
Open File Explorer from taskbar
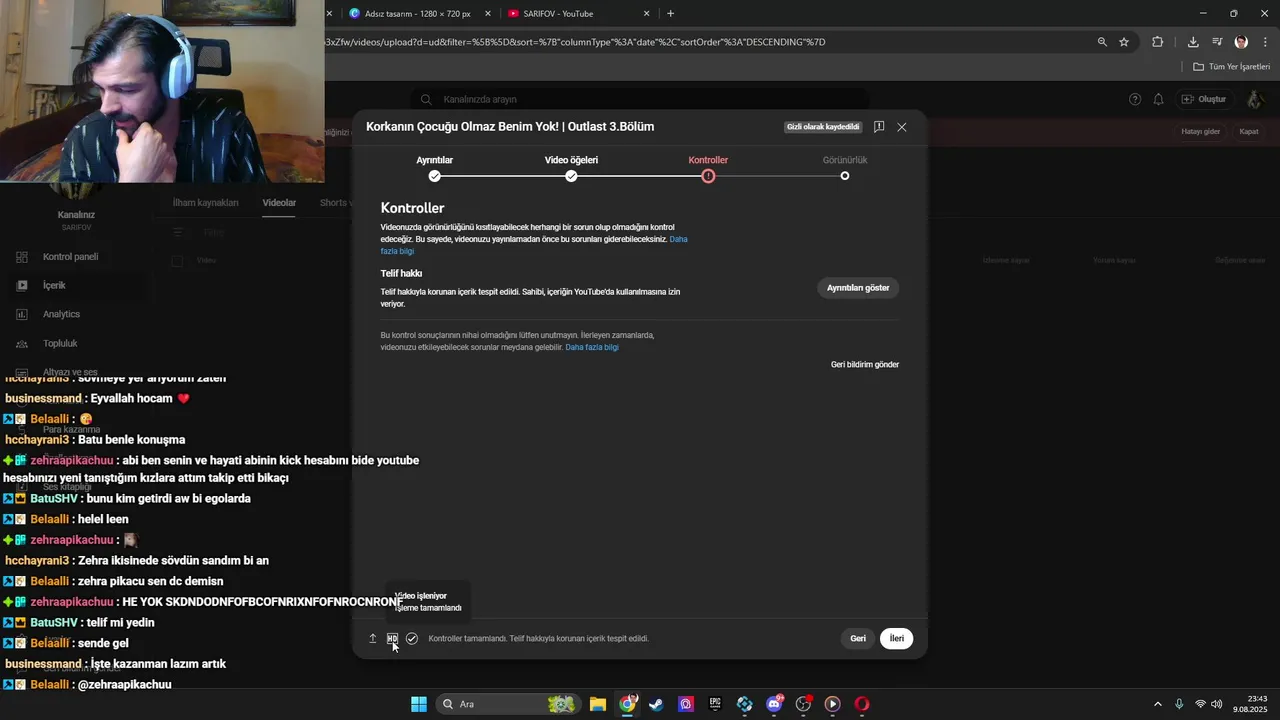(x=597, y=704)
